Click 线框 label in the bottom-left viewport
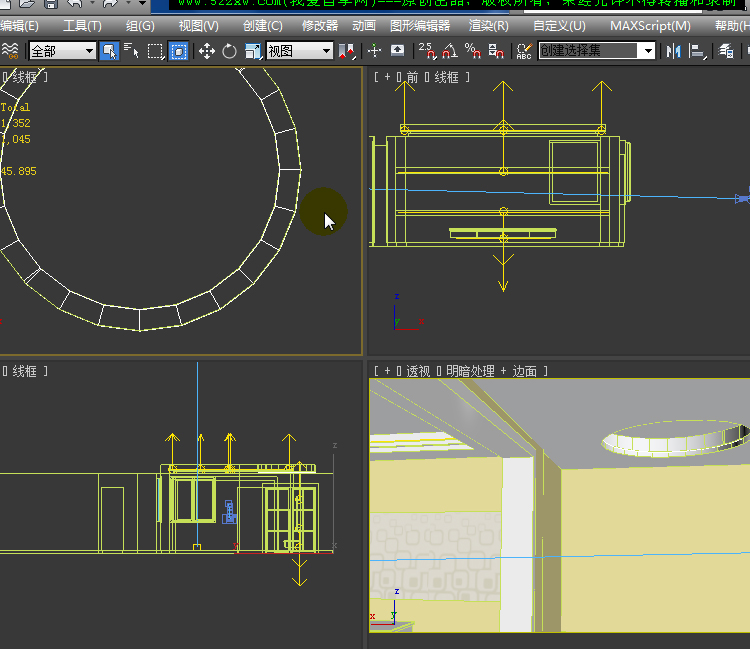 tap(24, 371)
